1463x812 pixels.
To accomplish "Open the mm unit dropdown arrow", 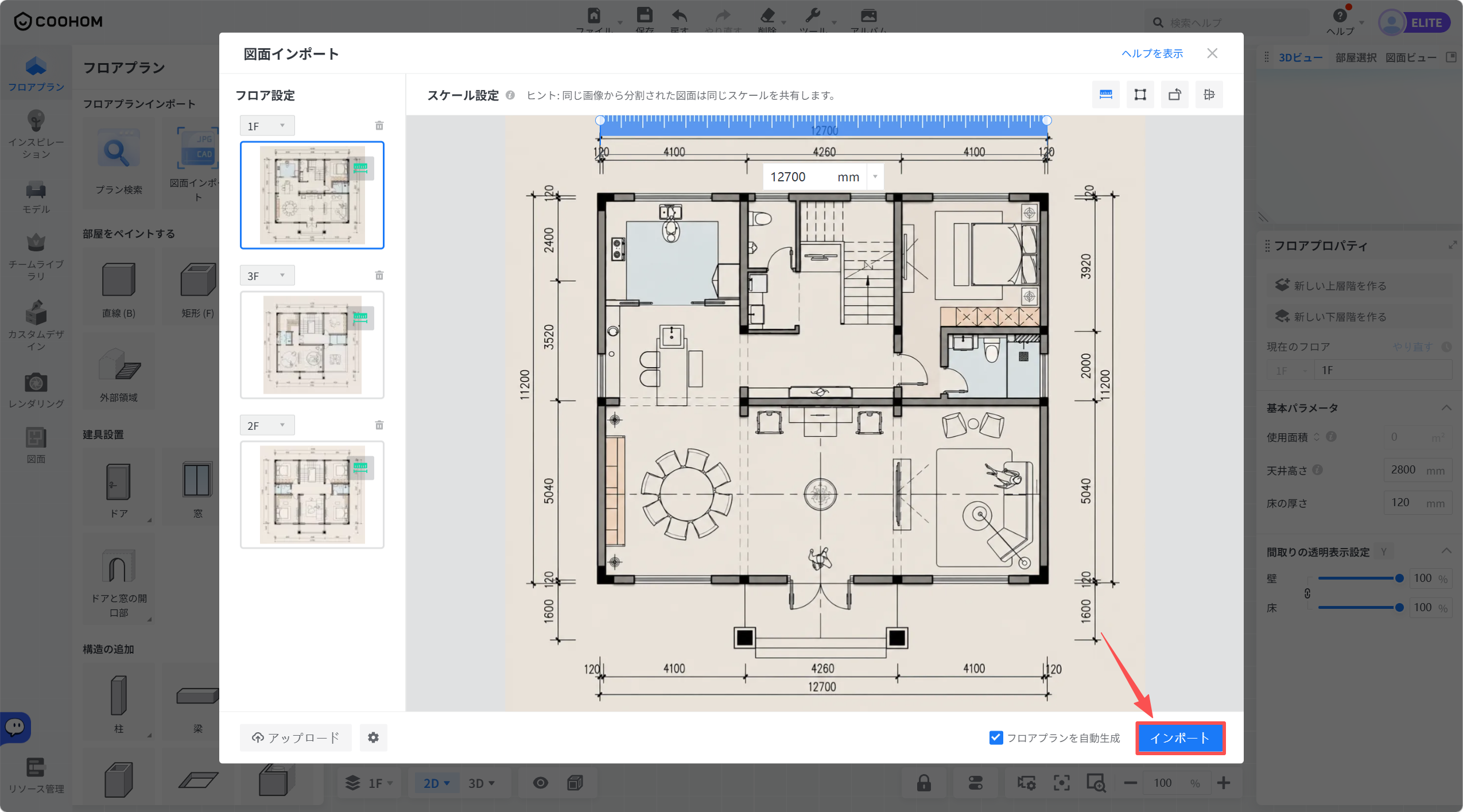I will click(875, 177).
